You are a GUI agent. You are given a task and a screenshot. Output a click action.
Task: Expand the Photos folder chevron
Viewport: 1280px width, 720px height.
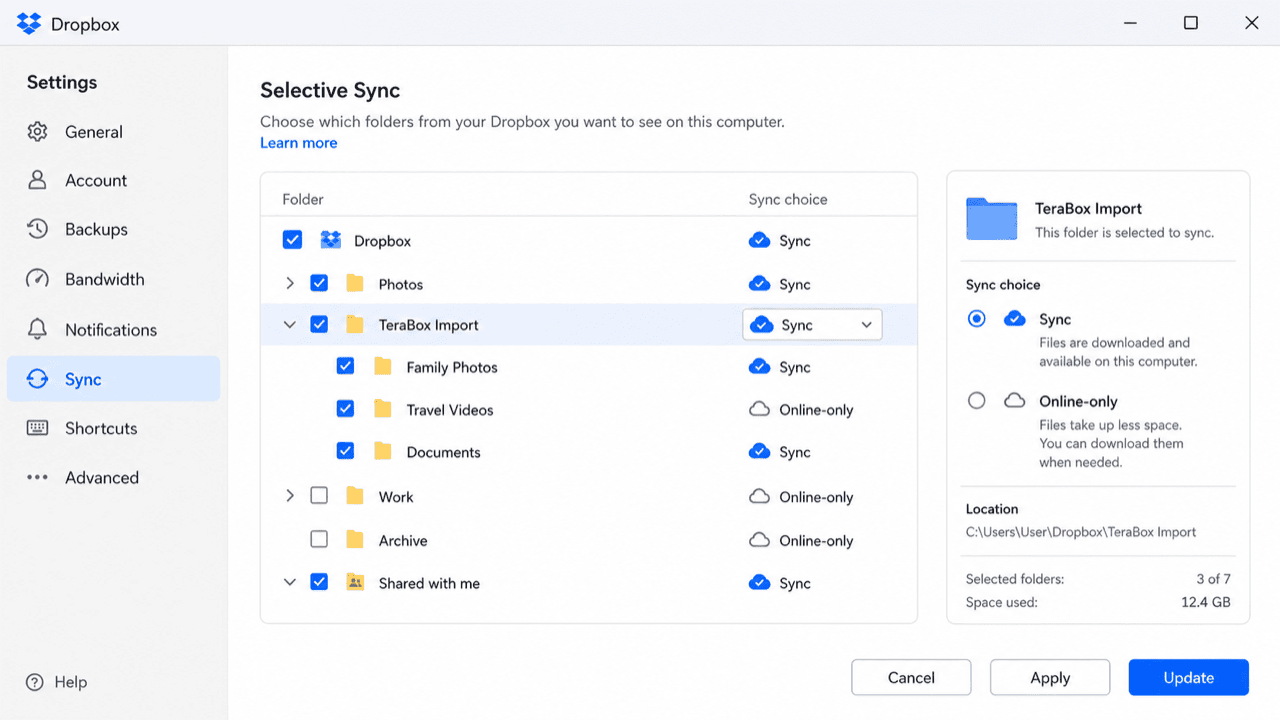[290, 284]
